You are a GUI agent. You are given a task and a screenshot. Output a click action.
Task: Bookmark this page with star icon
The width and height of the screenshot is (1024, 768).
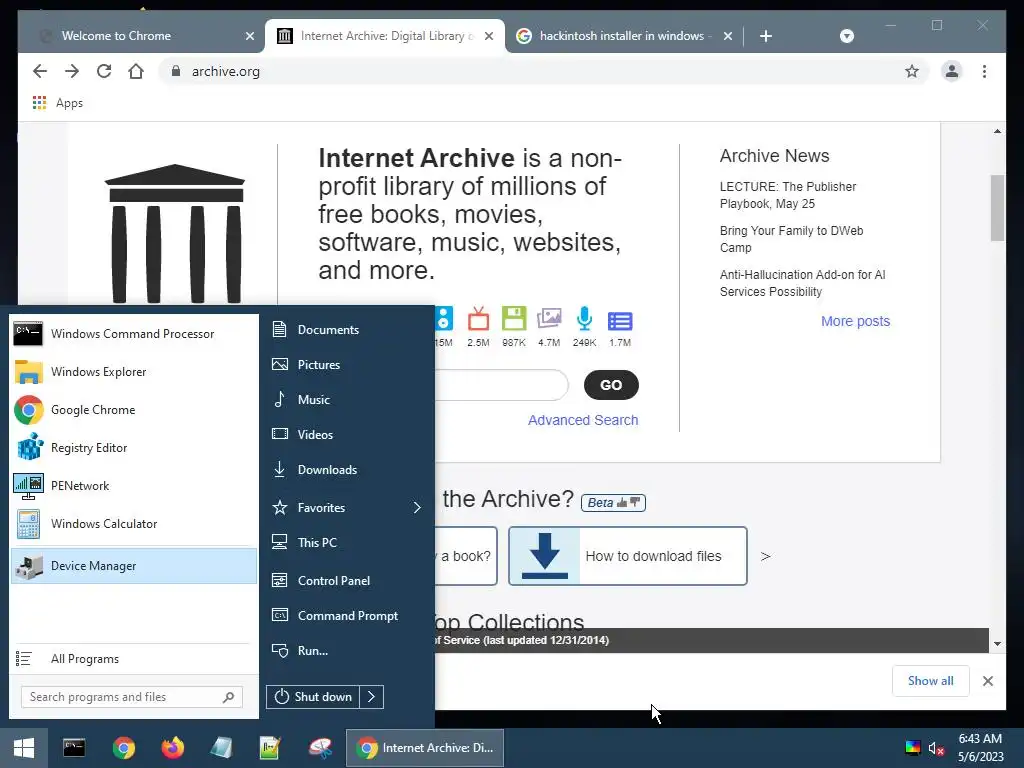(x=912, y=71)
